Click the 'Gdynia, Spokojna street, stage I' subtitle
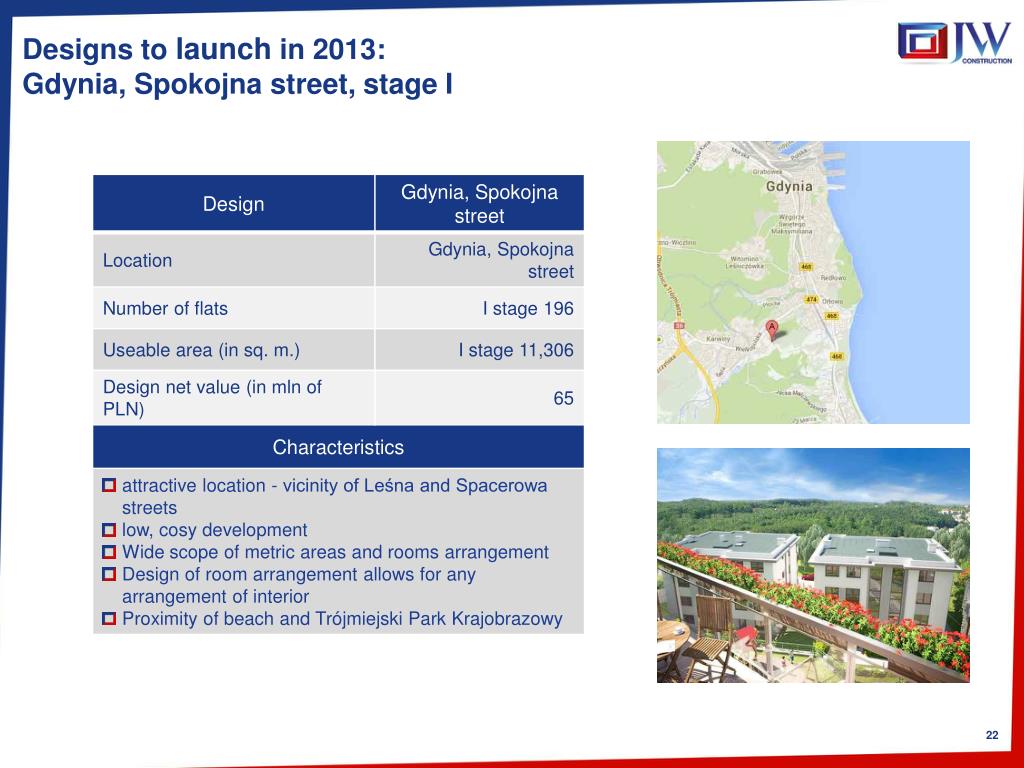 [238, 84]
